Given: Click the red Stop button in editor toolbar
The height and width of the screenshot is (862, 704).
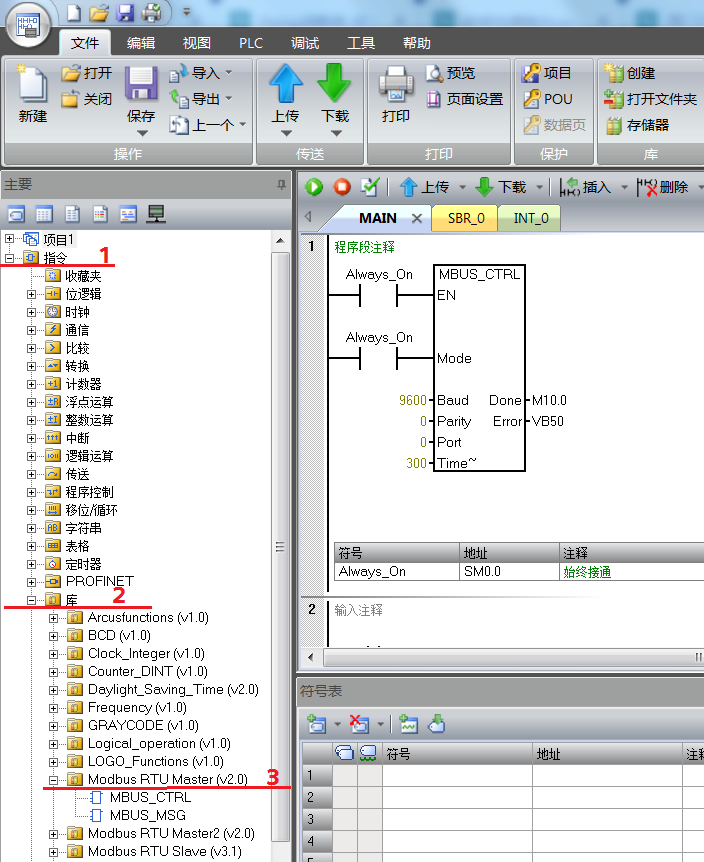Looking at the screenshot, I should point(342,187).
